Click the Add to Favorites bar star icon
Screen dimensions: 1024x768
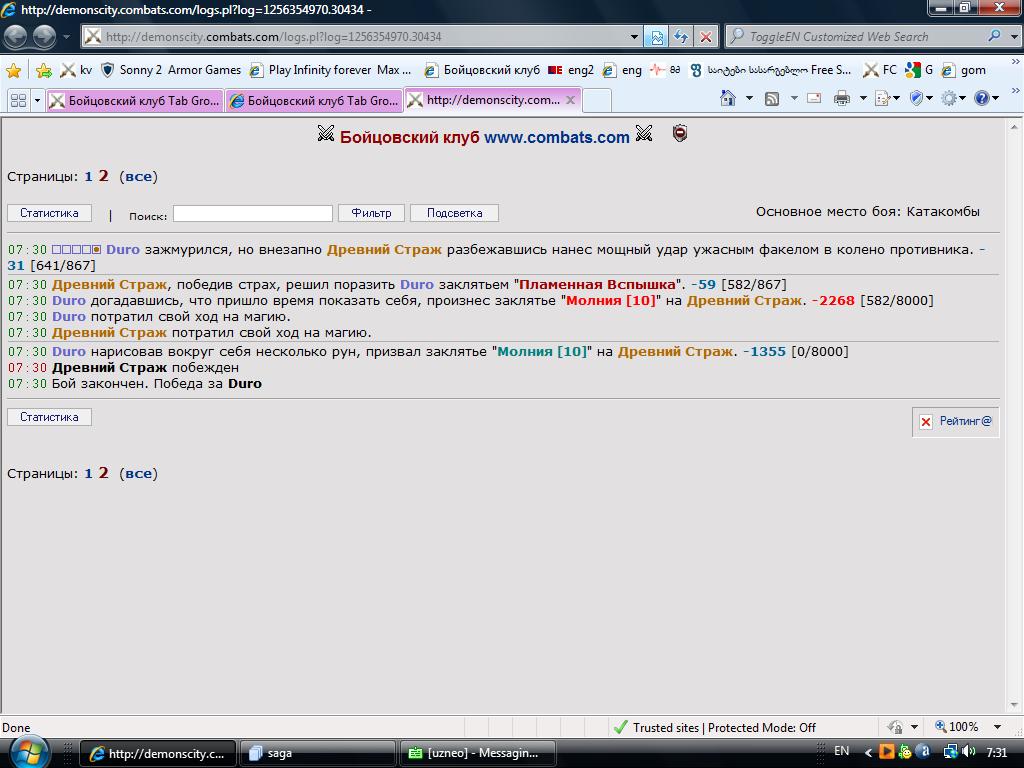pos(44,70)
